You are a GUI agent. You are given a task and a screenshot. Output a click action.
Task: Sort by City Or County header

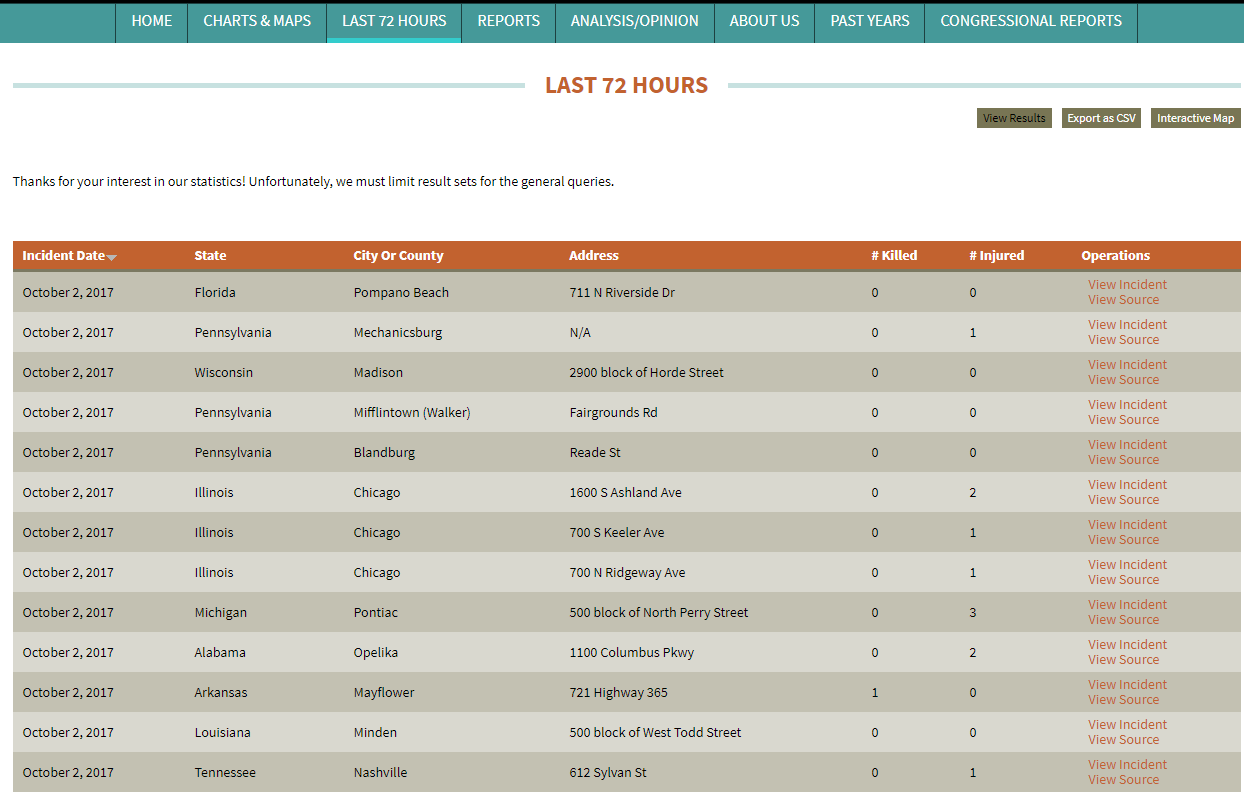(398, 256)
